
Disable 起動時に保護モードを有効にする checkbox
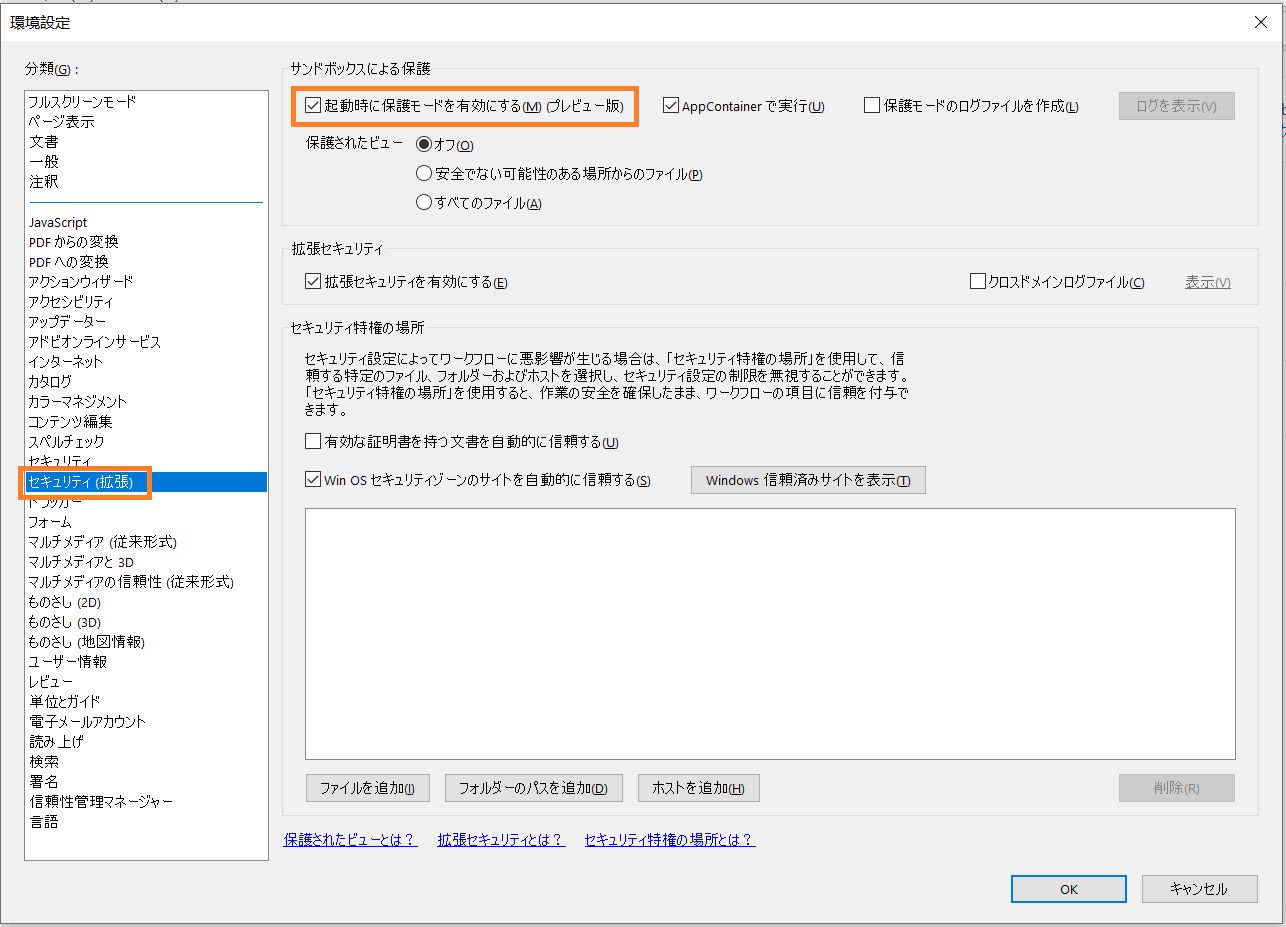click(313, 105)
